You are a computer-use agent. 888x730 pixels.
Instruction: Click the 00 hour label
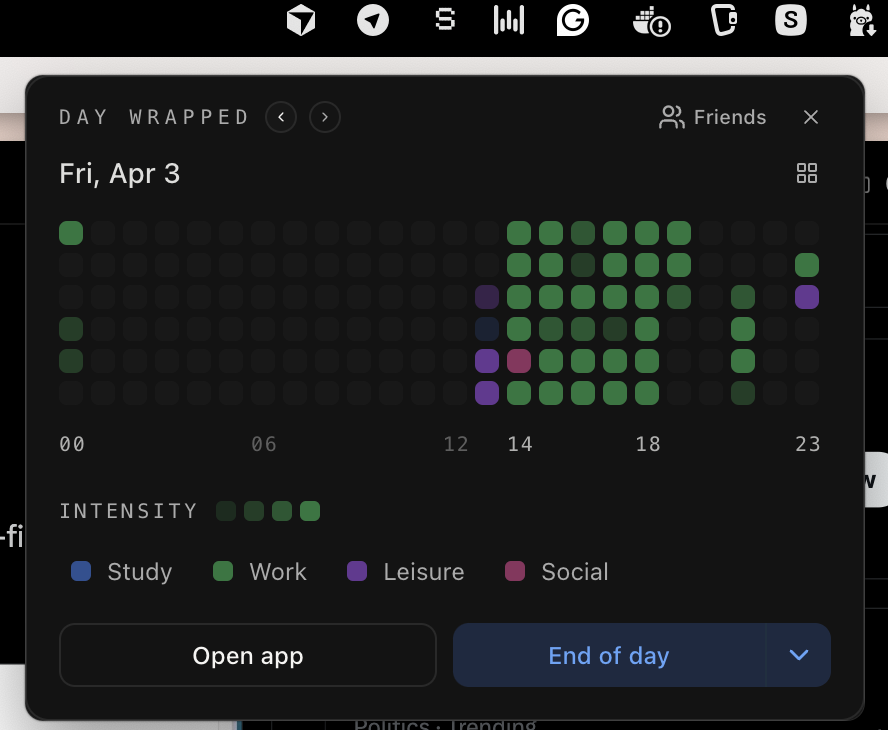72,444
